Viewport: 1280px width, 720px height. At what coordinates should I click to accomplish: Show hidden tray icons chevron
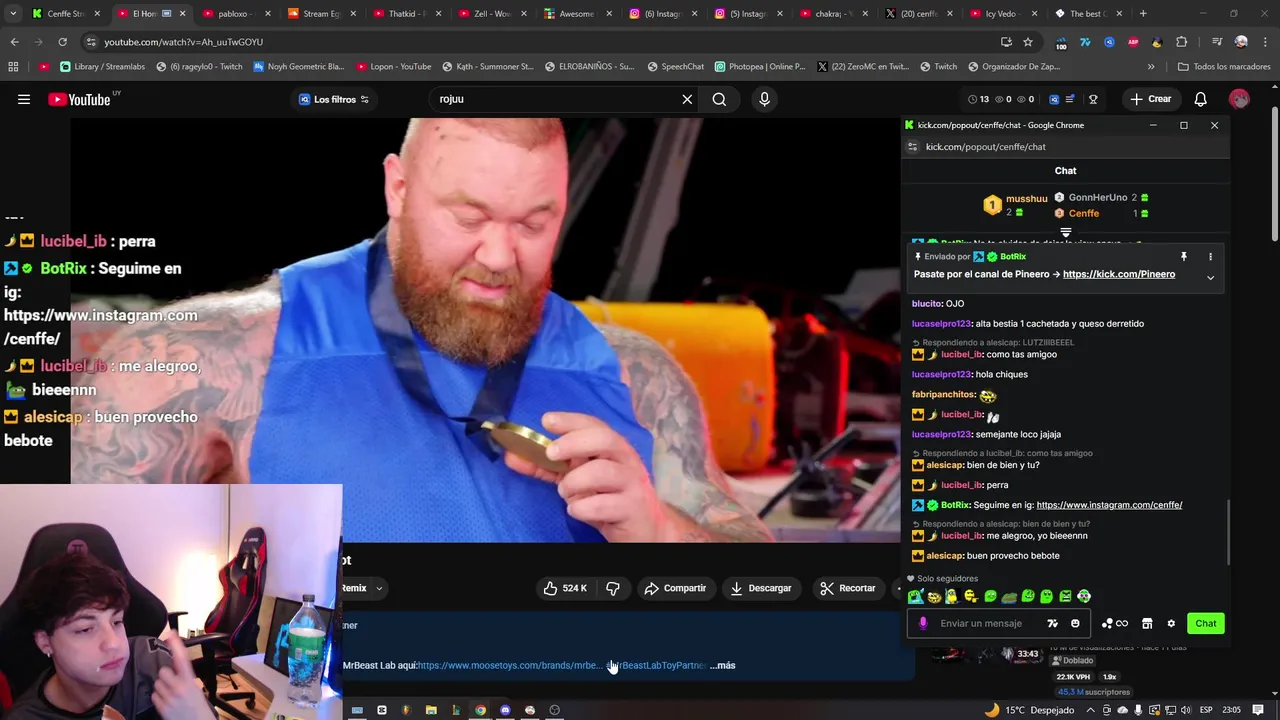point(1092,710)
